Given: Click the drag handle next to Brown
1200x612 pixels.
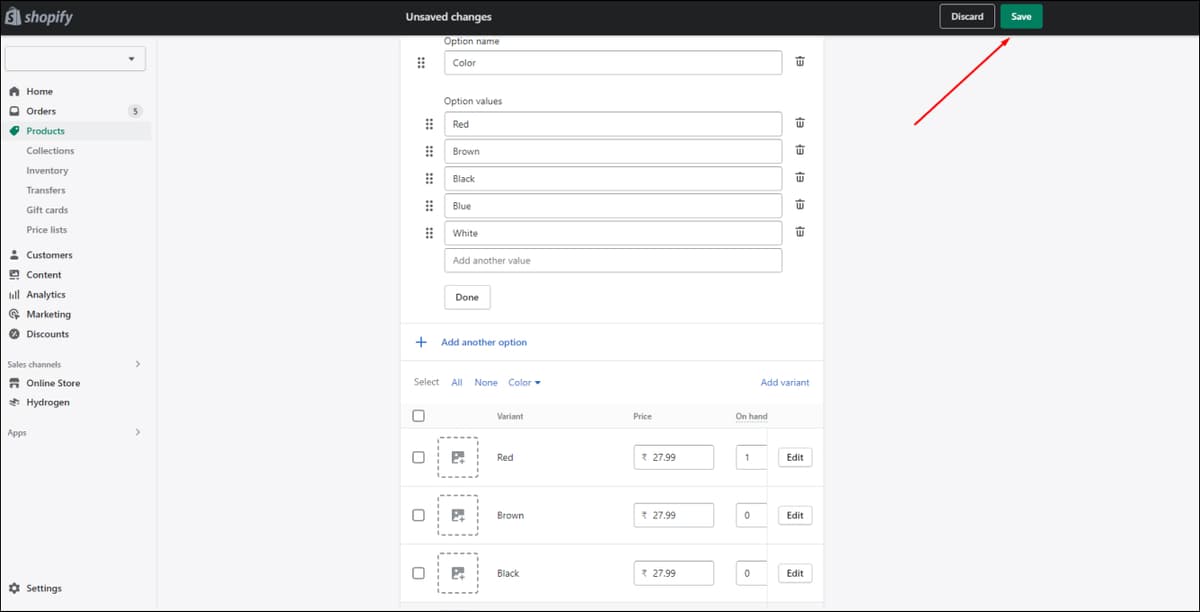Looking at the screenshot, I should (x=429, y=151).
